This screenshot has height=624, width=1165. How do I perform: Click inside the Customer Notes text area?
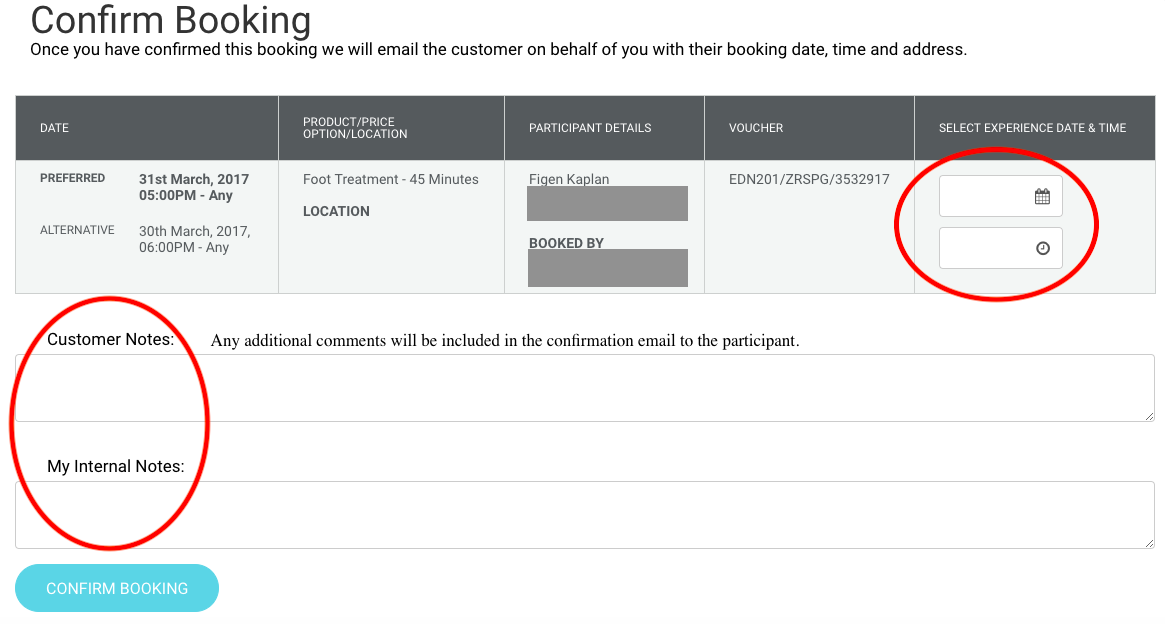[x=582, y=388]
